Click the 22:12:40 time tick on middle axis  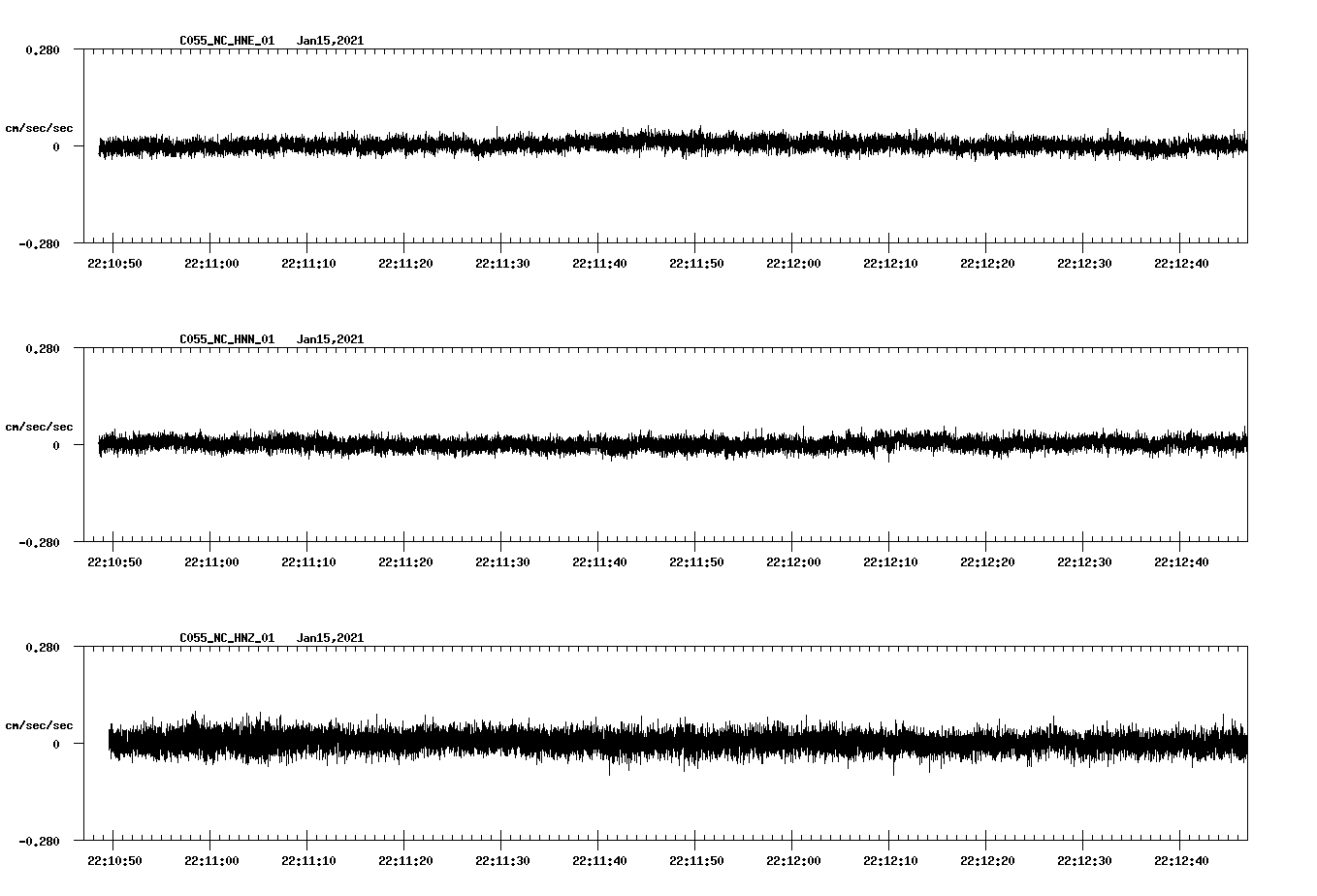pyautogui.click(x=1180, y=560)
